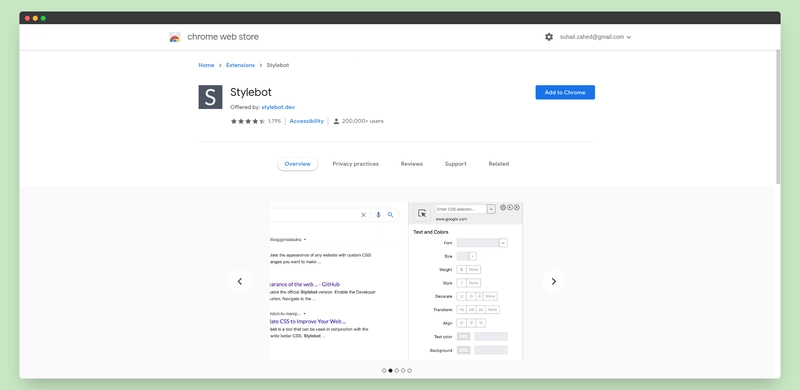Viewport: 800px width, 390px height.
Task: Go to Extensions breadcrumb link
Action: tap(240, 65)
